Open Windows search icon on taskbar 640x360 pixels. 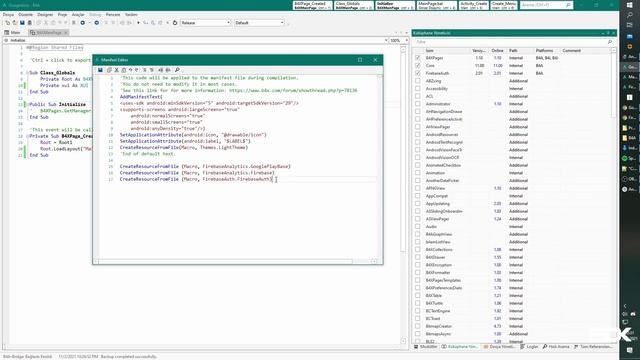629,15
